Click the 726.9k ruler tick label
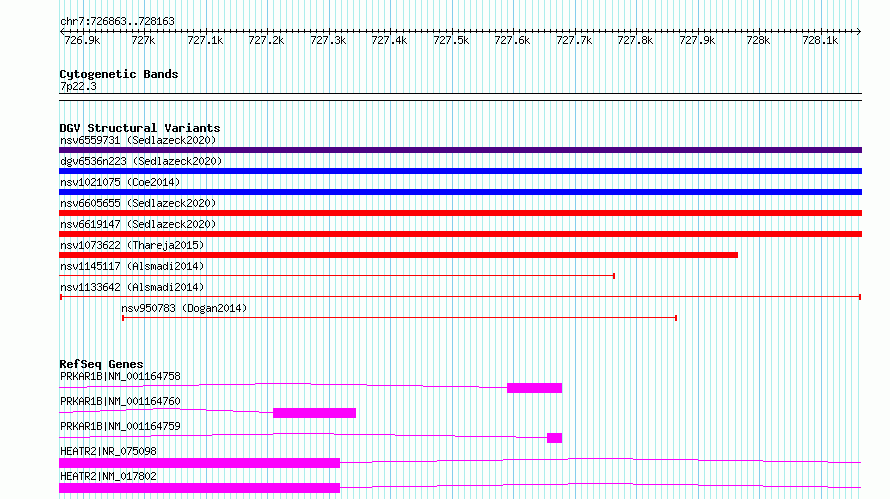 click(x=82, y=40)
